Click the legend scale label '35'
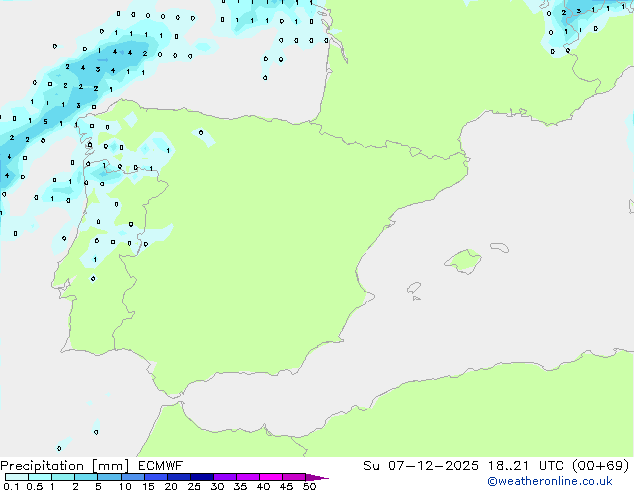The image size is (634, 490). [x=240, y=486]
